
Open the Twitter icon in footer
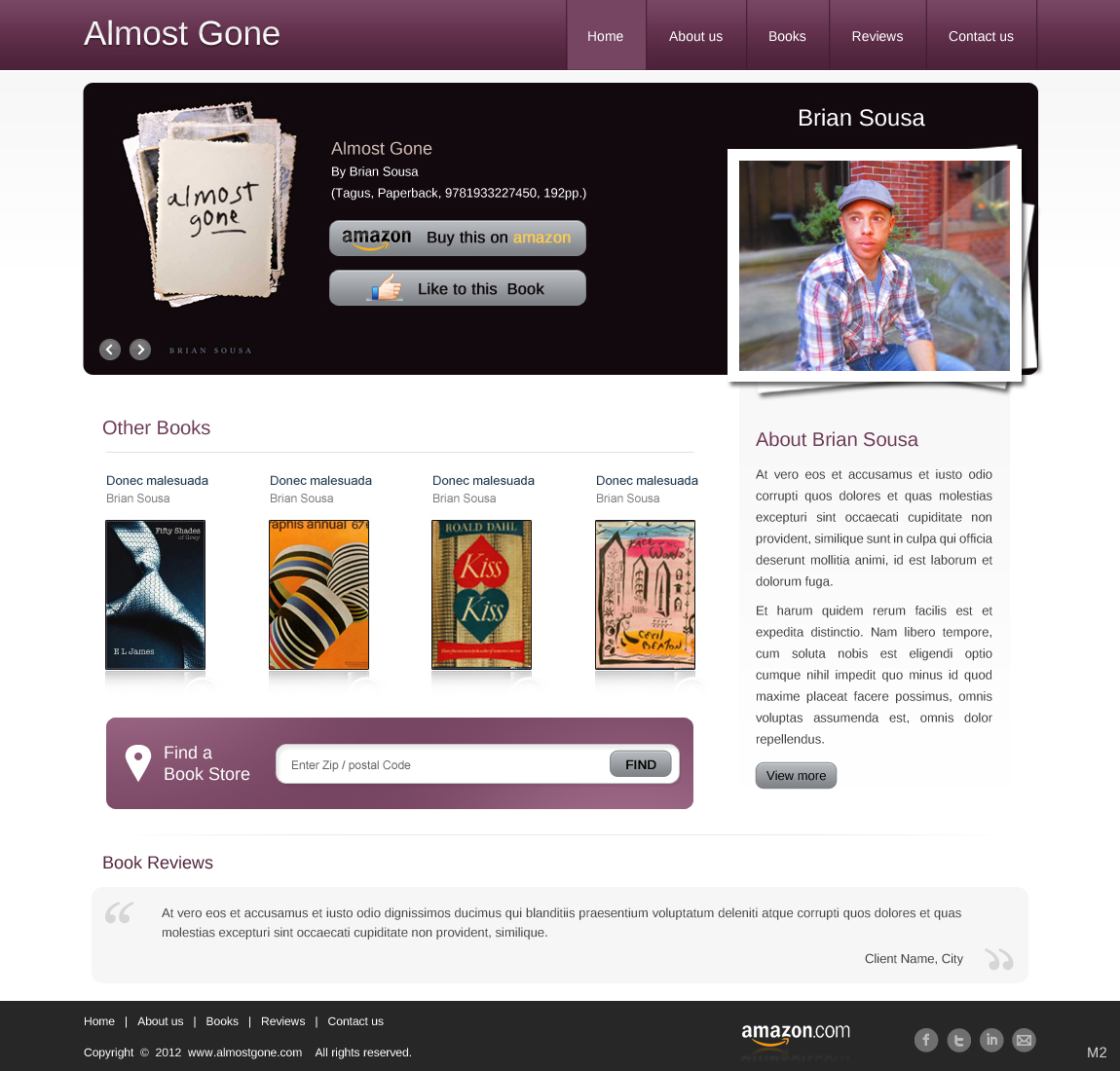pyautogui.click(x=958, y=1040)
